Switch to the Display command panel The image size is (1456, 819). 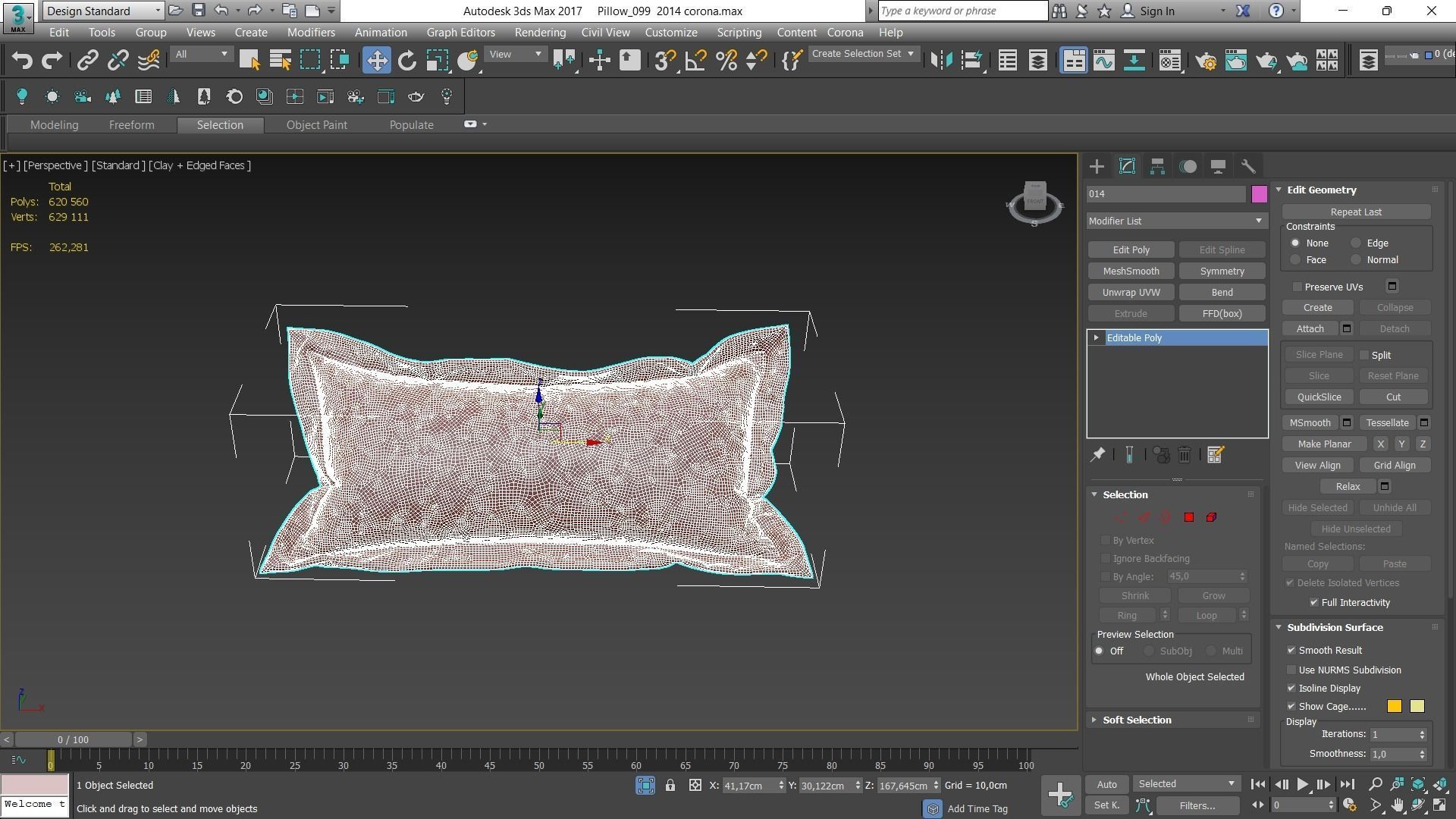pyautogui.click(x=1218, y=166)
